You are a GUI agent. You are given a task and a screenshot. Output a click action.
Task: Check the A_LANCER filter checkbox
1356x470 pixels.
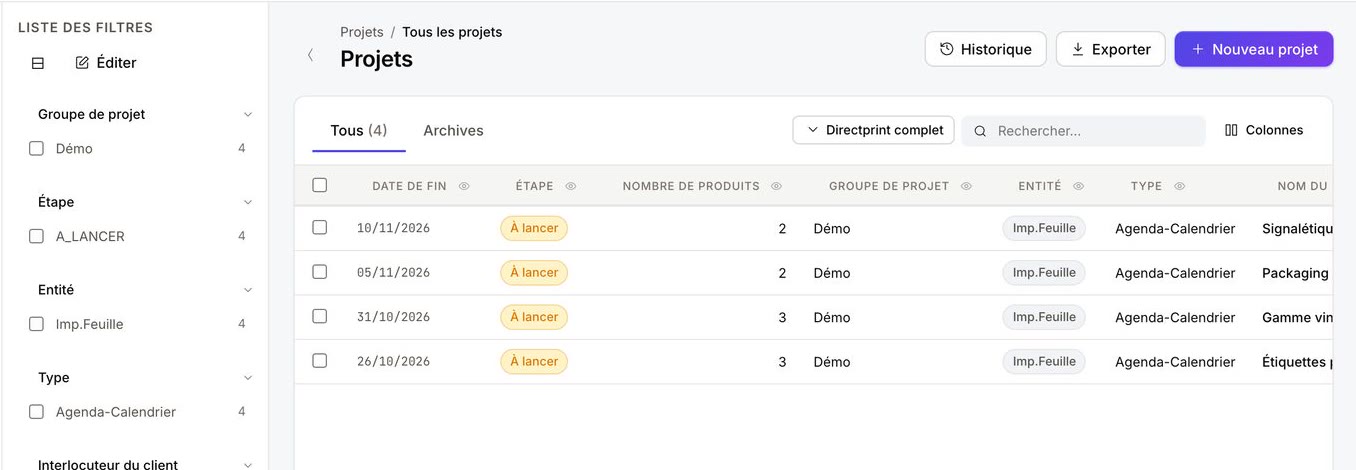click(36, 237)
